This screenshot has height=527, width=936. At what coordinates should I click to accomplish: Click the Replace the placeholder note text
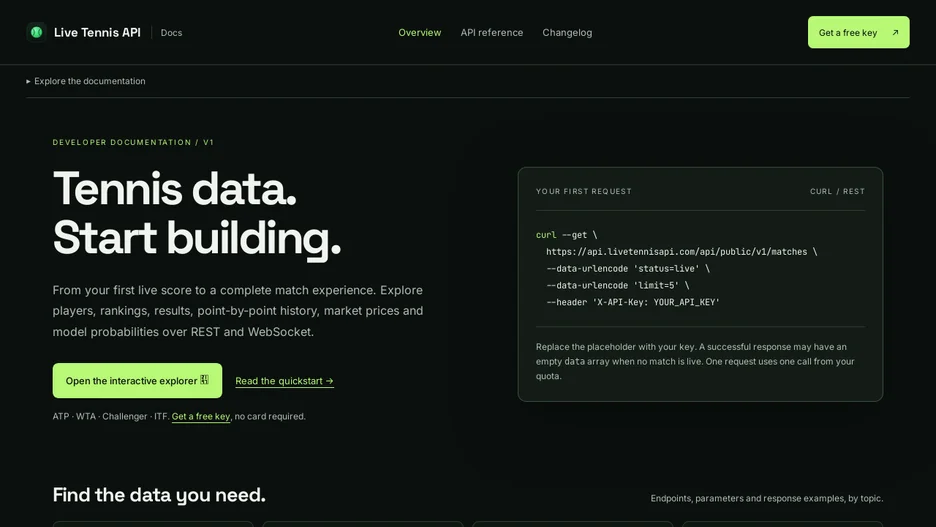[x=695, y=361]
